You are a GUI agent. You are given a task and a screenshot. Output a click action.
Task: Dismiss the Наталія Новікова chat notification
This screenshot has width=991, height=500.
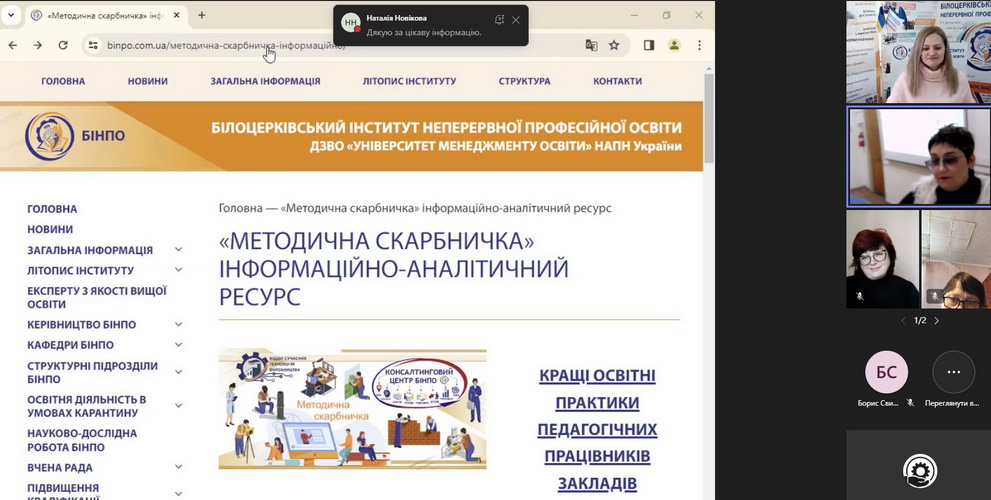(516, 19)
